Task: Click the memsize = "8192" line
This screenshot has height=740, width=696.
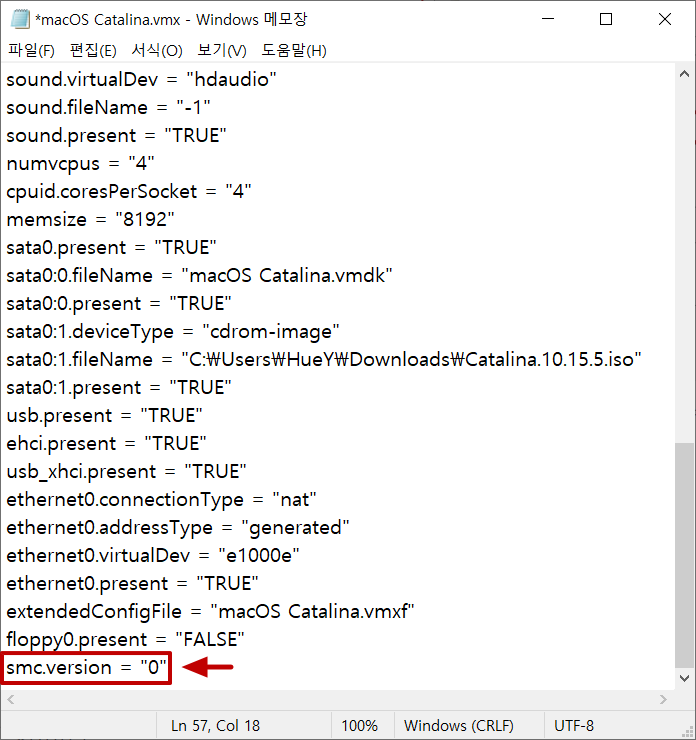Action: coord(90,219)
